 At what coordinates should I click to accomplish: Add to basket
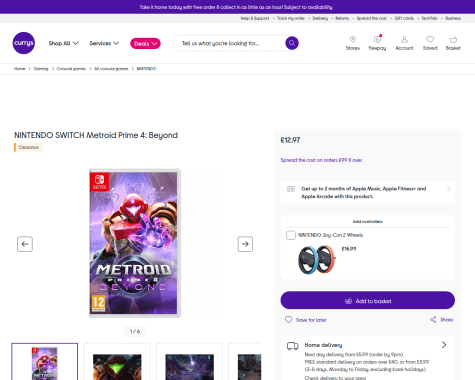pos(368,300)
